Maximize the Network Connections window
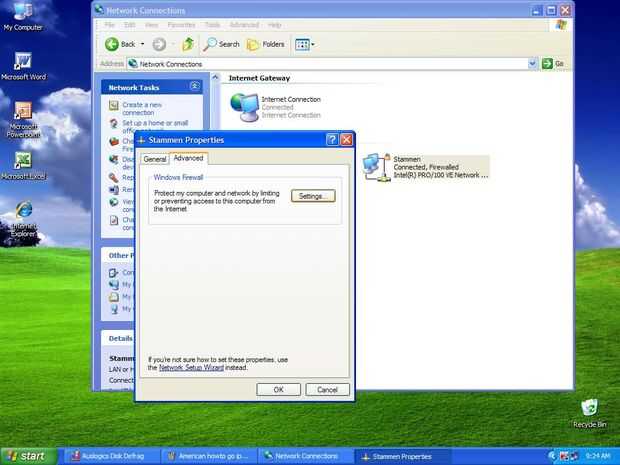This screenshot has height=465, width=620. tap(551, 10)
